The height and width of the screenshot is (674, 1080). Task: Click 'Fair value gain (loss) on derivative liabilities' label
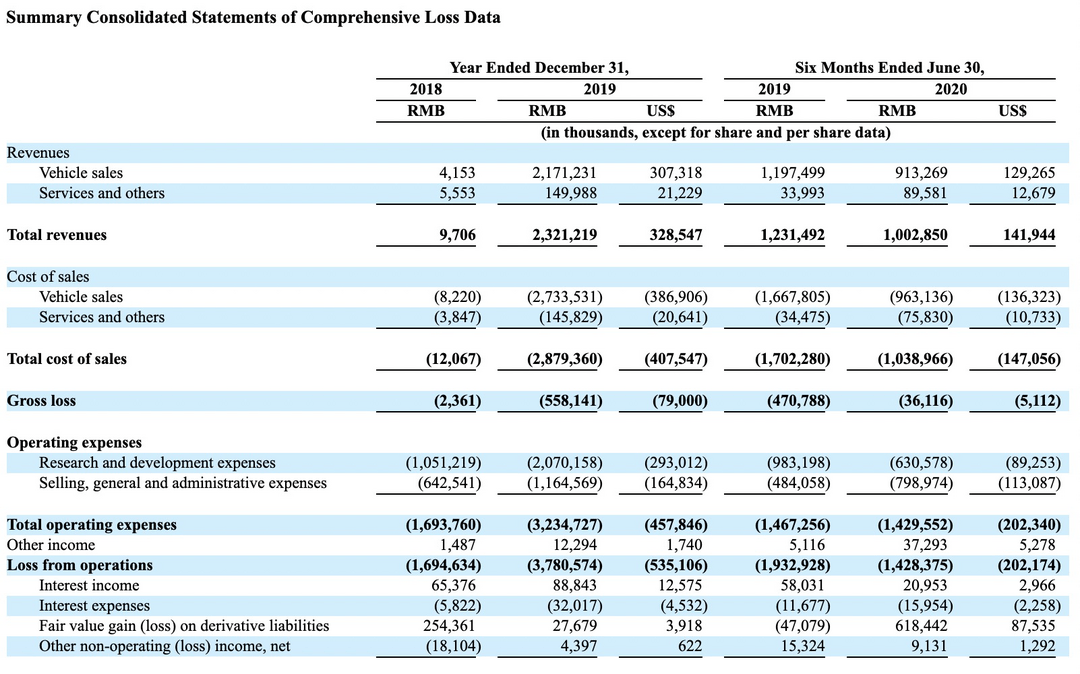(x=184, y=626)
